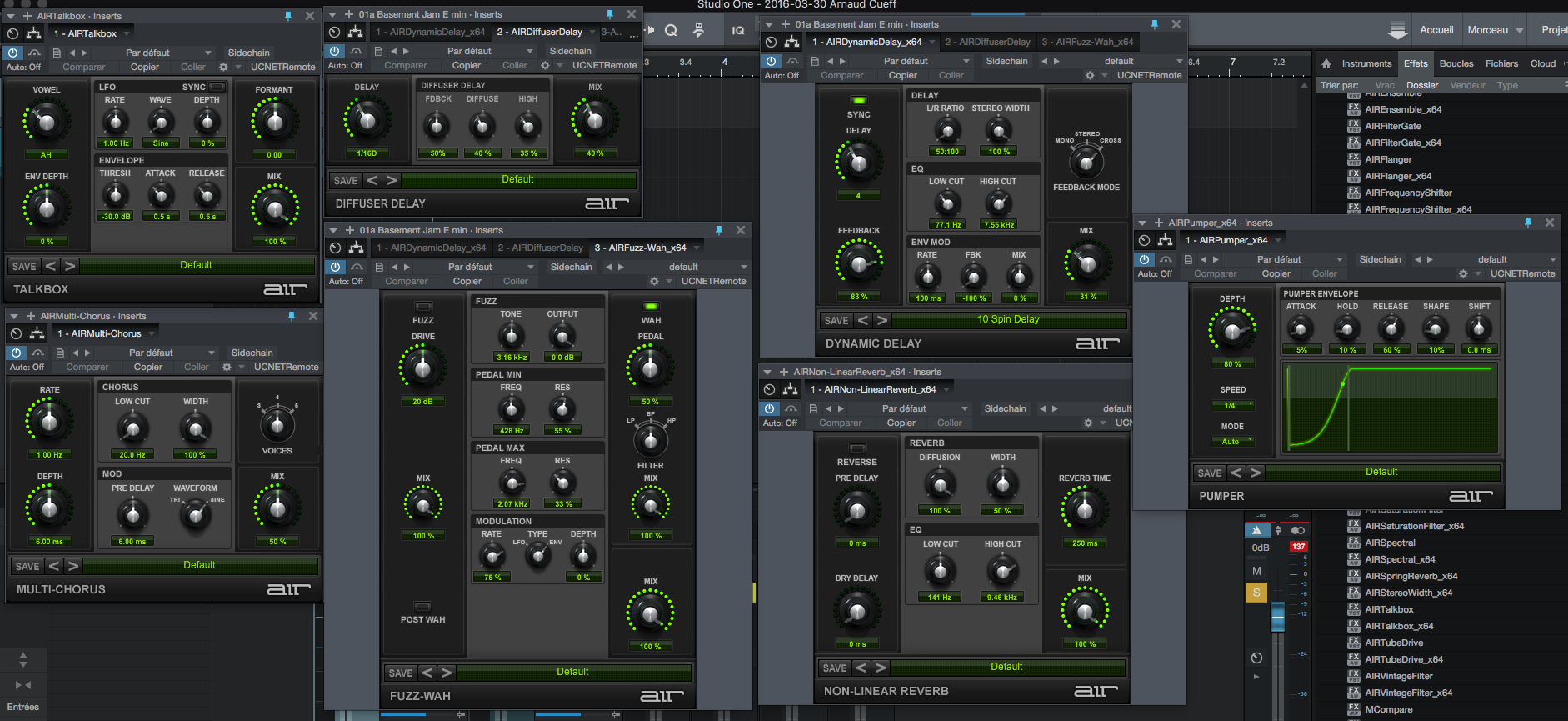
Task: Click the IQ quantize toolbar button
Action: click(738, 31)
